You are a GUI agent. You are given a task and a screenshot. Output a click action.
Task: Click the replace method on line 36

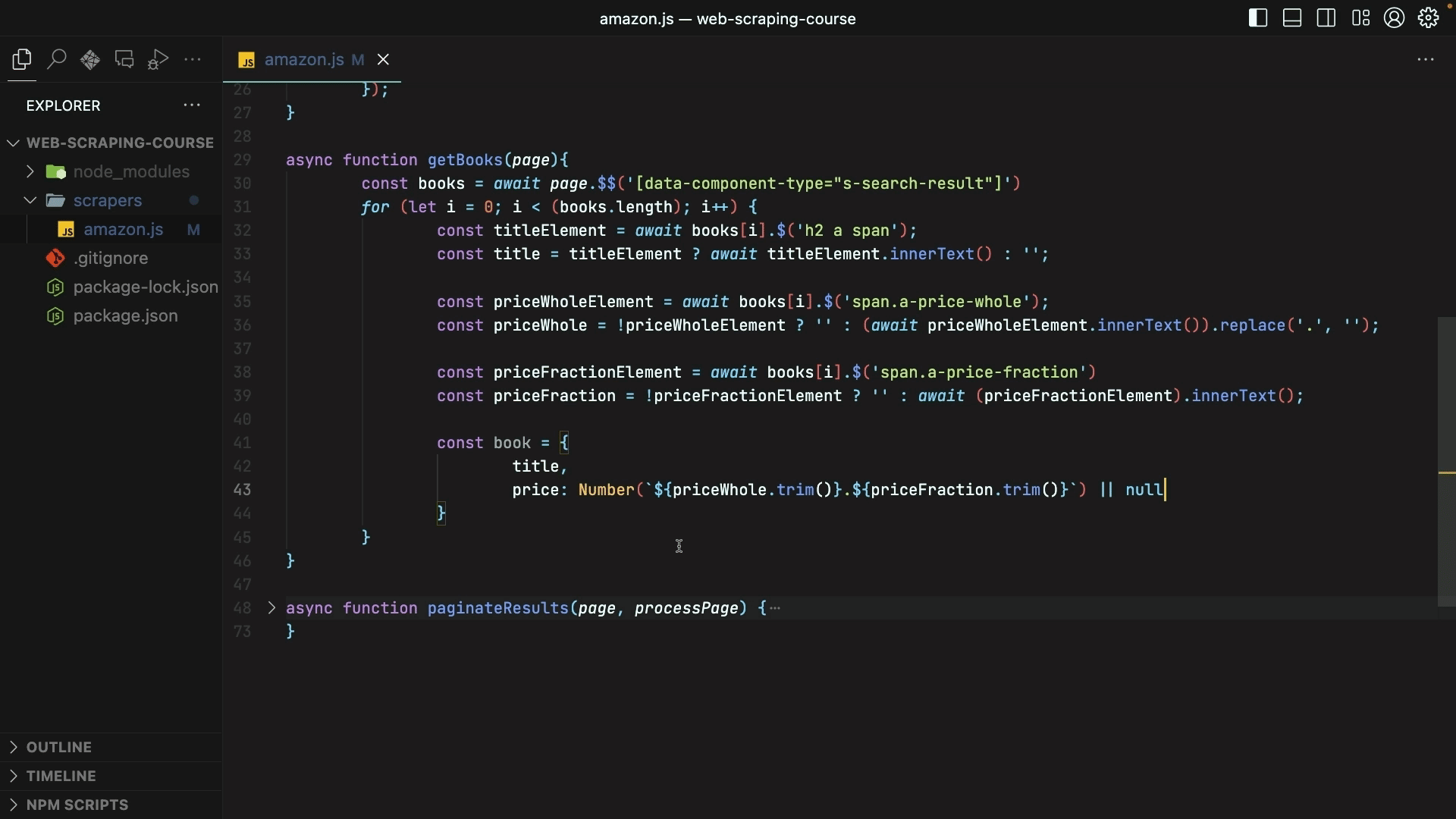point(1252,325)
